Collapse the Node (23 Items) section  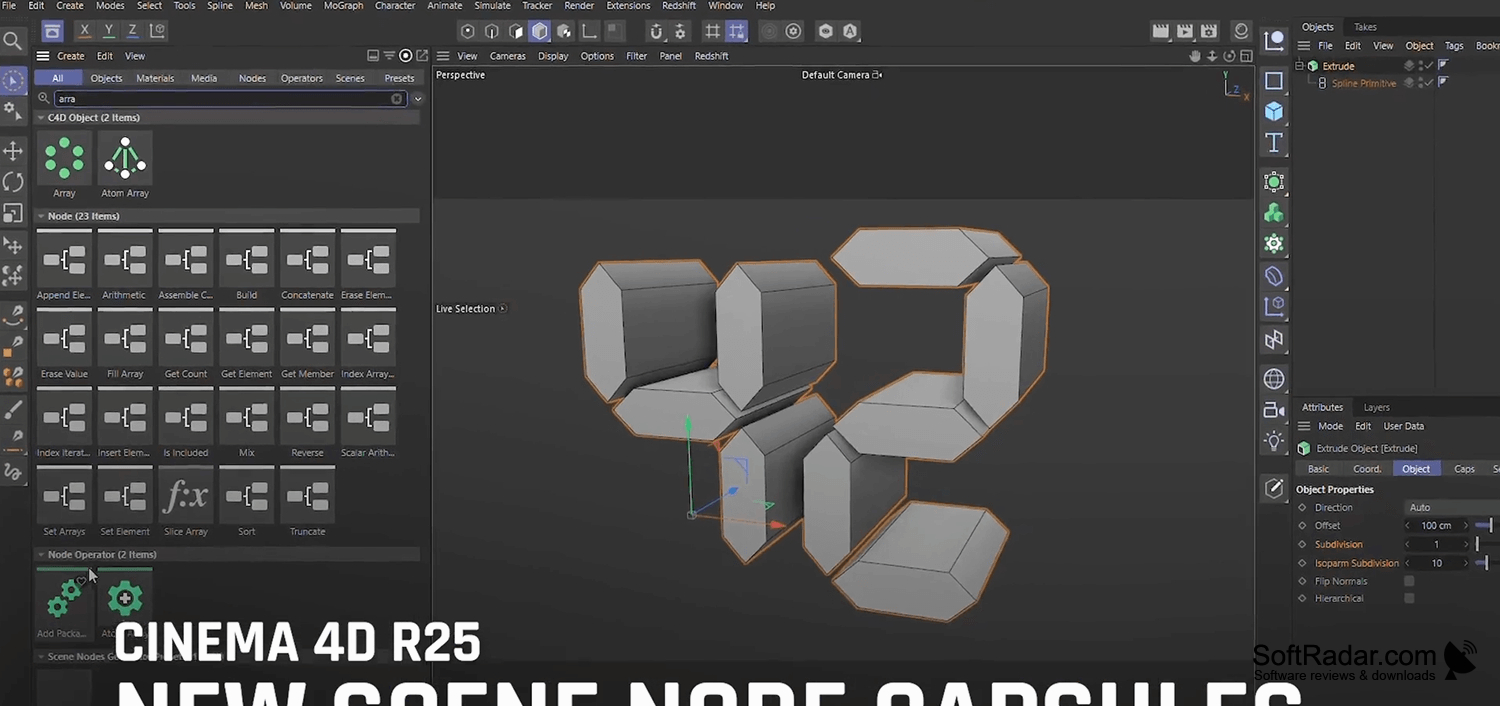coord(41,216)
